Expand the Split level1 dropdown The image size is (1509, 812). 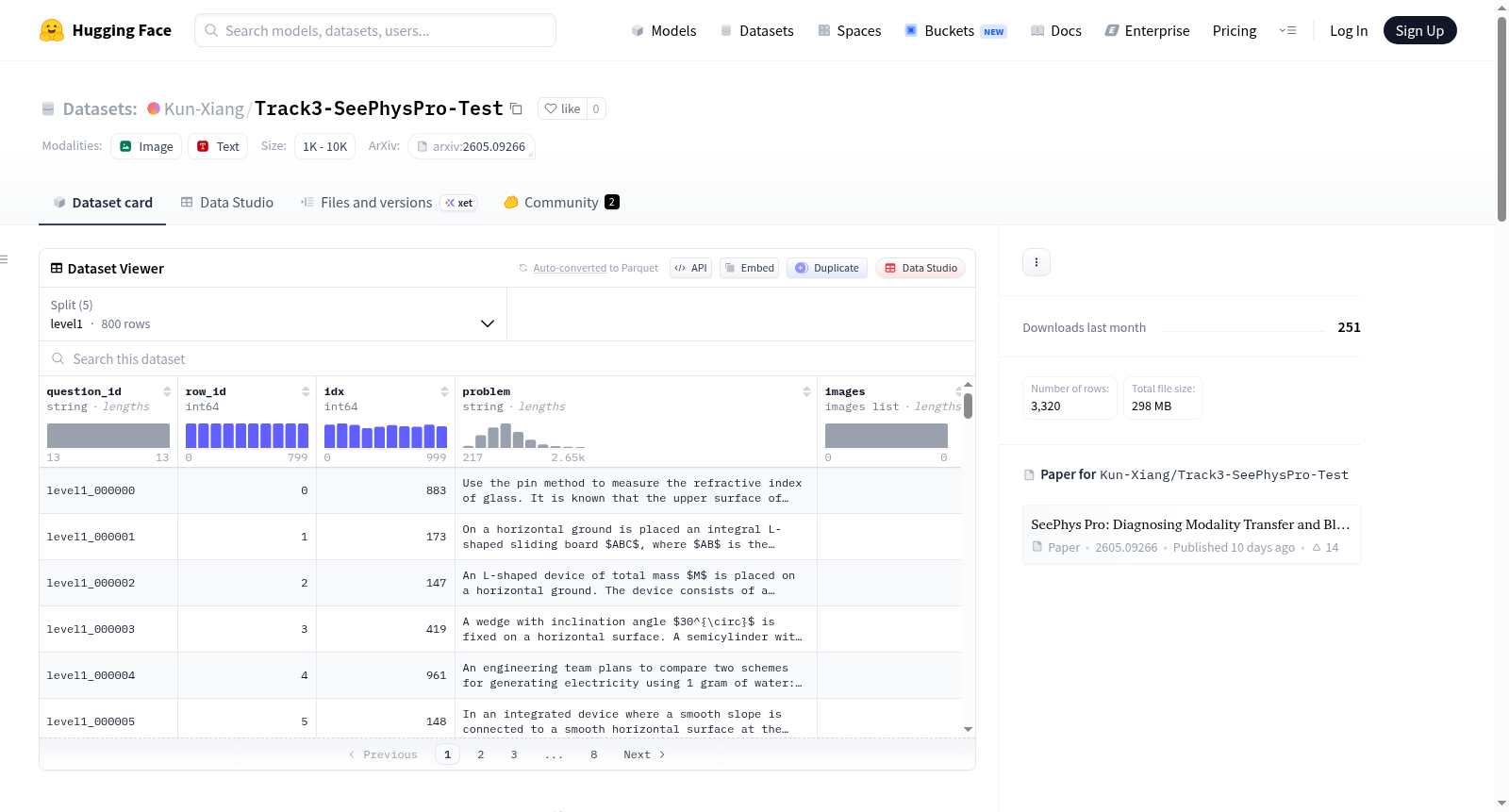274,314
